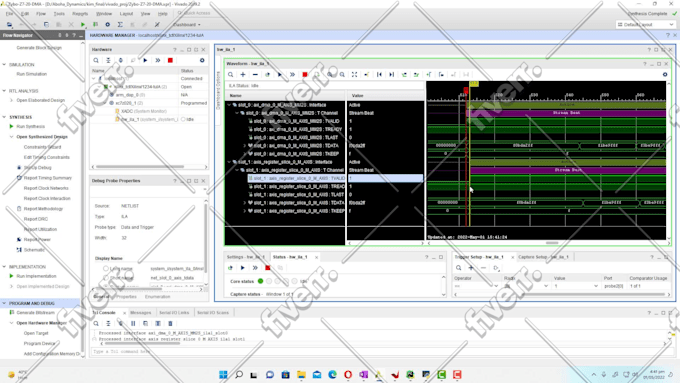This screenshot has height=383, width=680.
Task: Open Dashboard dropdown in toolbar
Action: pyautogui.click(x=187, y=25)
